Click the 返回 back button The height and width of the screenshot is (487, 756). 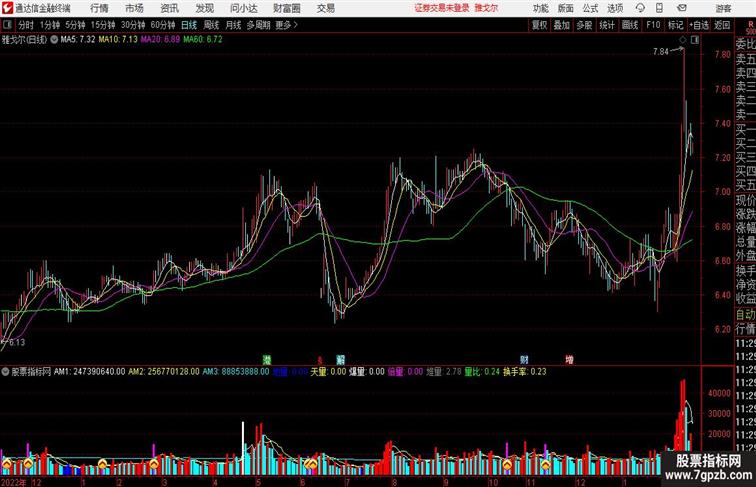tap(722, 25)
